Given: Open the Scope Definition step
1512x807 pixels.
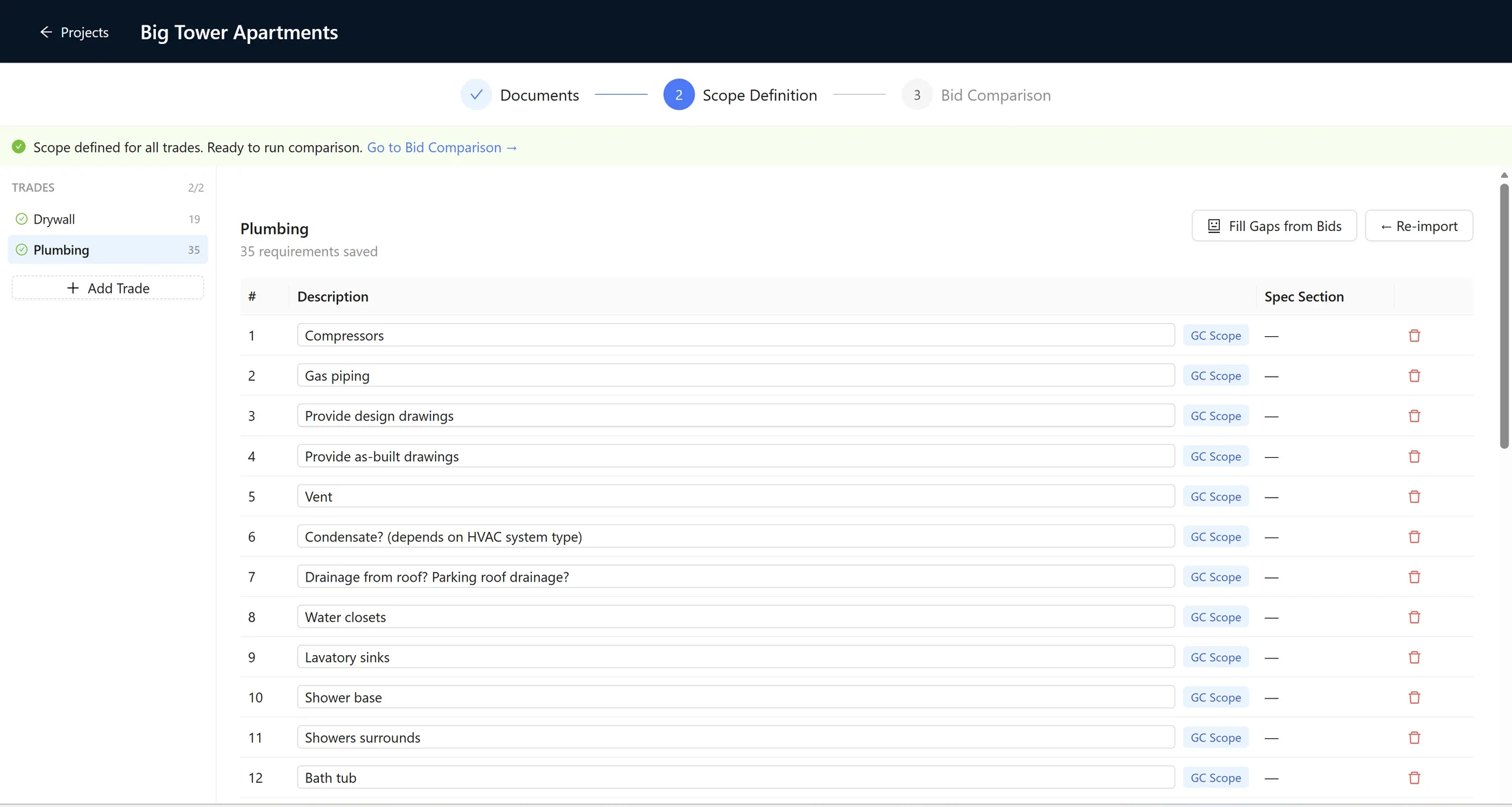Looking at the screenshot, I should (740, 95).
